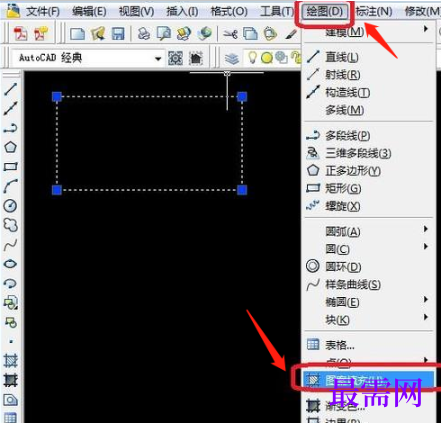This screenshot has height=424, width=441.
Task: Open the 插入(I) menu
Action: click(x=182, y=12)
